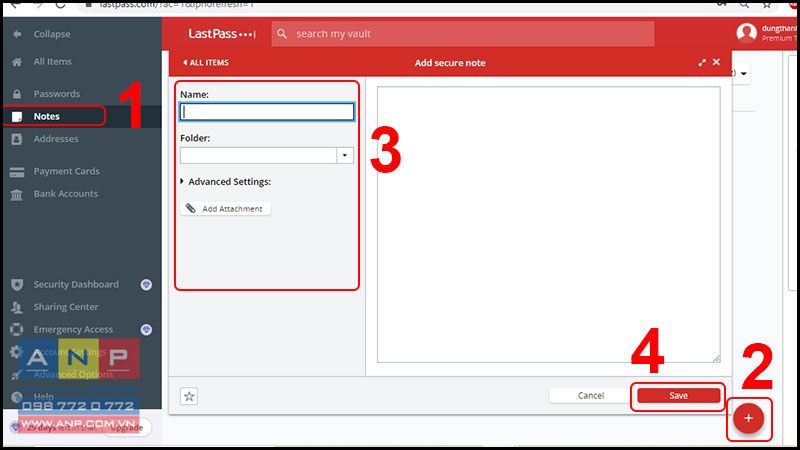Click the Emergency Access lifebuoy icon

[17, 330]
